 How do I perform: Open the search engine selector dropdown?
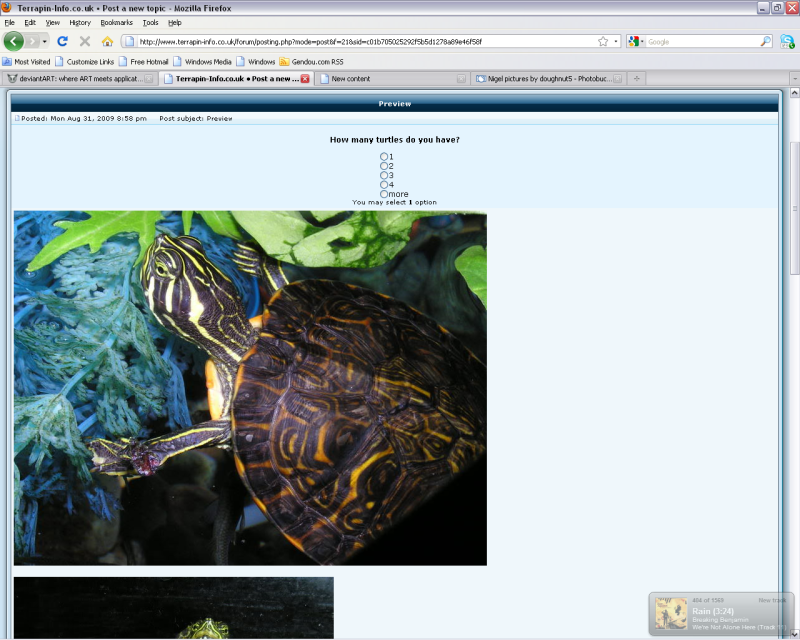637,42
